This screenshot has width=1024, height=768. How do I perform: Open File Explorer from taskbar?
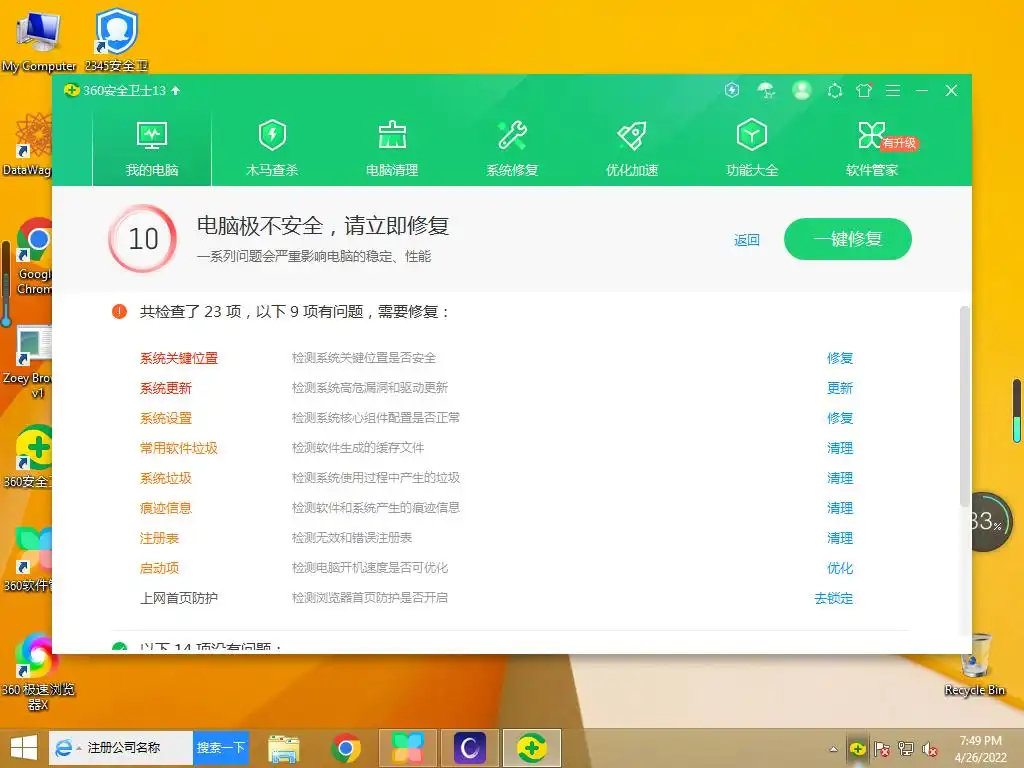(284, 748)
